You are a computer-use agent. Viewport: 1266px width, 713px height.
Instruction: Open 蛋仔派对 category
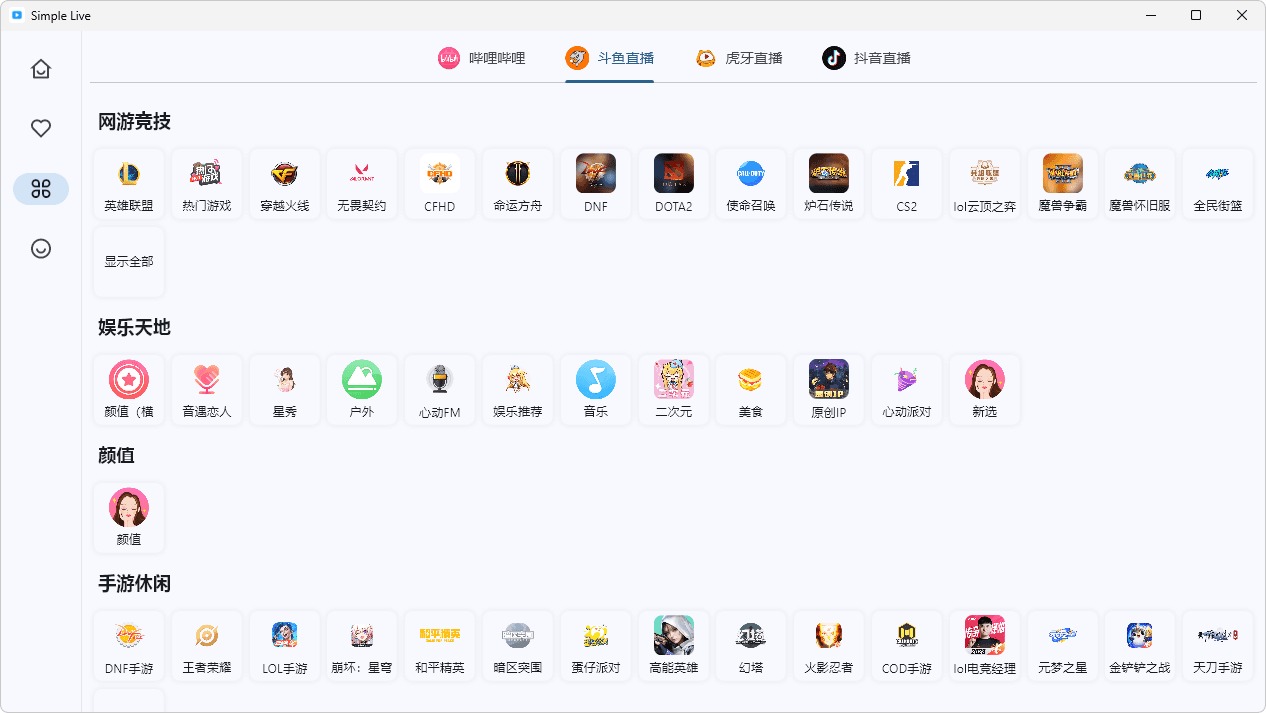point(596,646)
